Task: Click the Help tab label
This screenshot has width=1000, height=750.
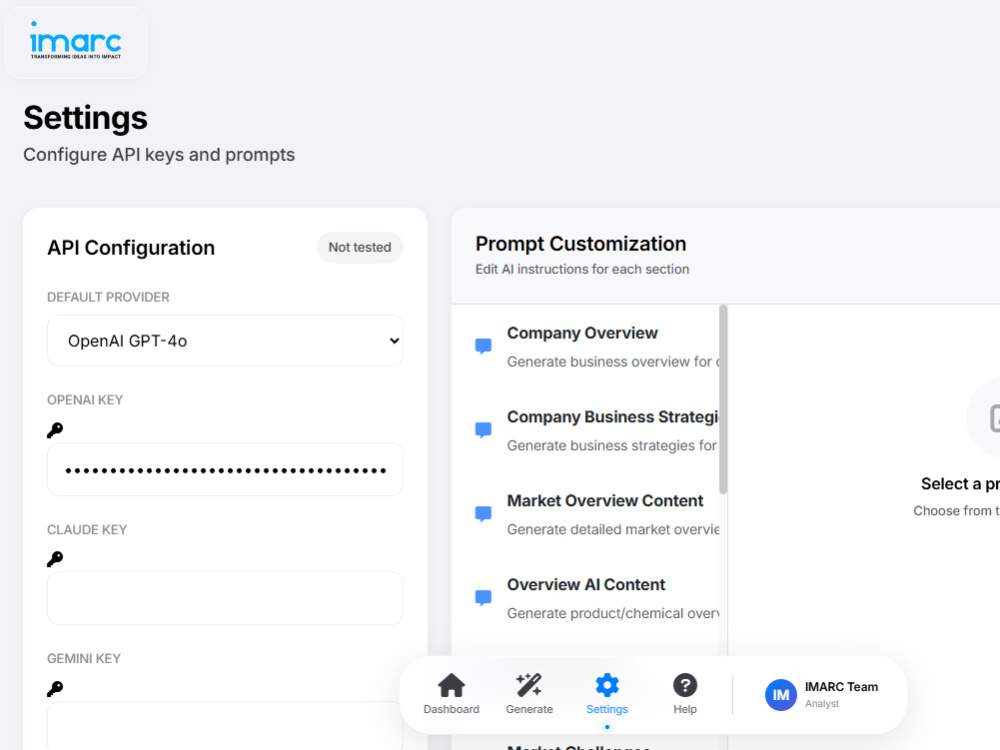Action: click(685, 709)
